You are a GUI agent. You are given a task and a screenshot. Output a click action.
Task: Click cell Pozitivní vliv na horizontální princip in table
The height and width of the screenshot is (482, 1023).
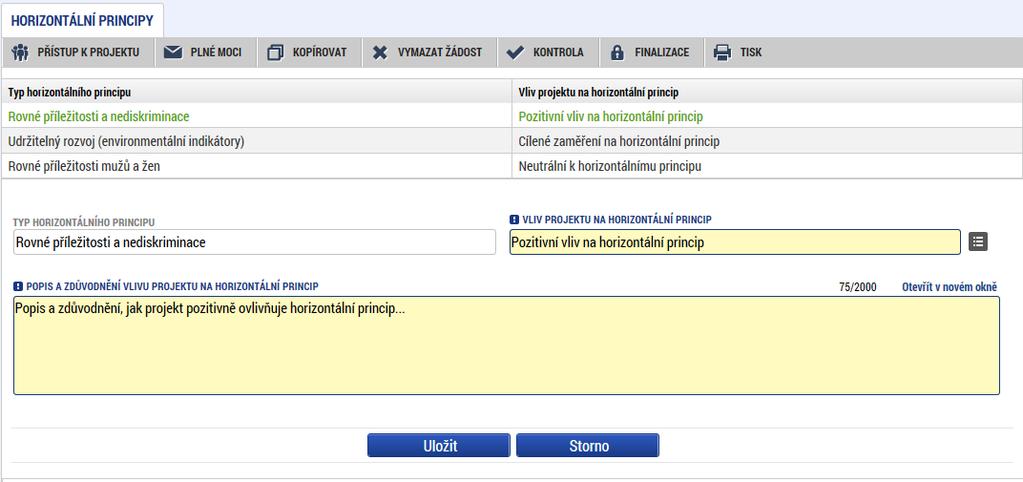(x=767, y=117)
